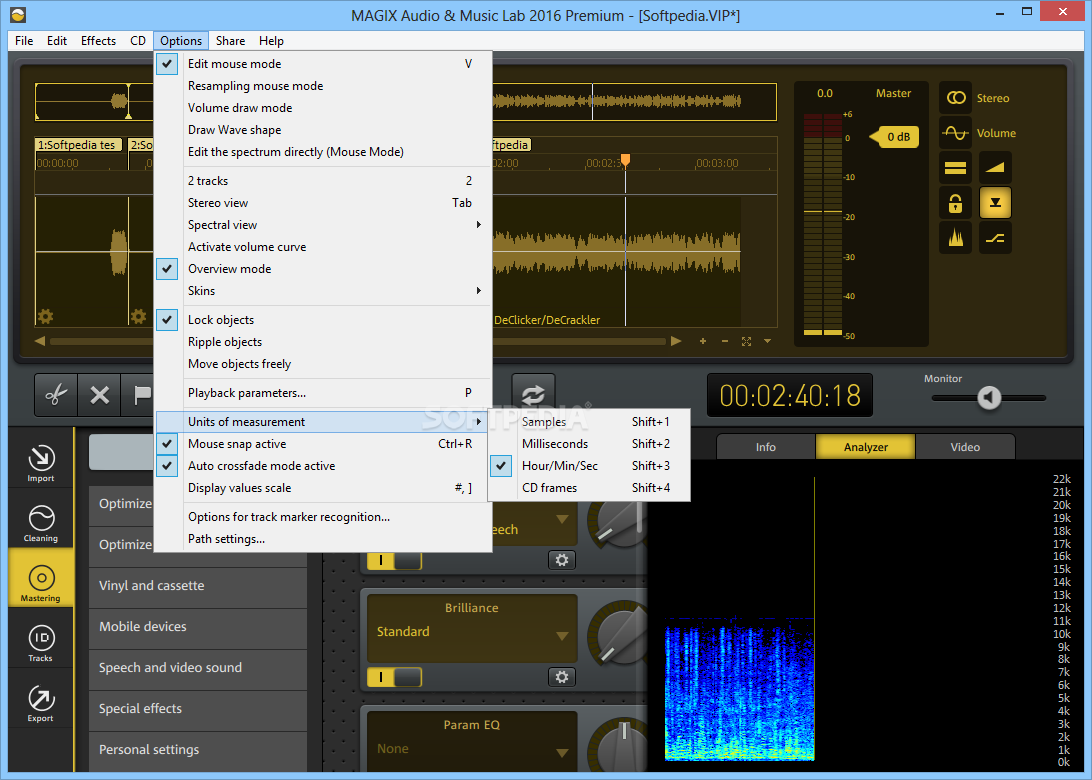
Task: Open the Export section in sidebar
Action: click(x=40, y=703)
